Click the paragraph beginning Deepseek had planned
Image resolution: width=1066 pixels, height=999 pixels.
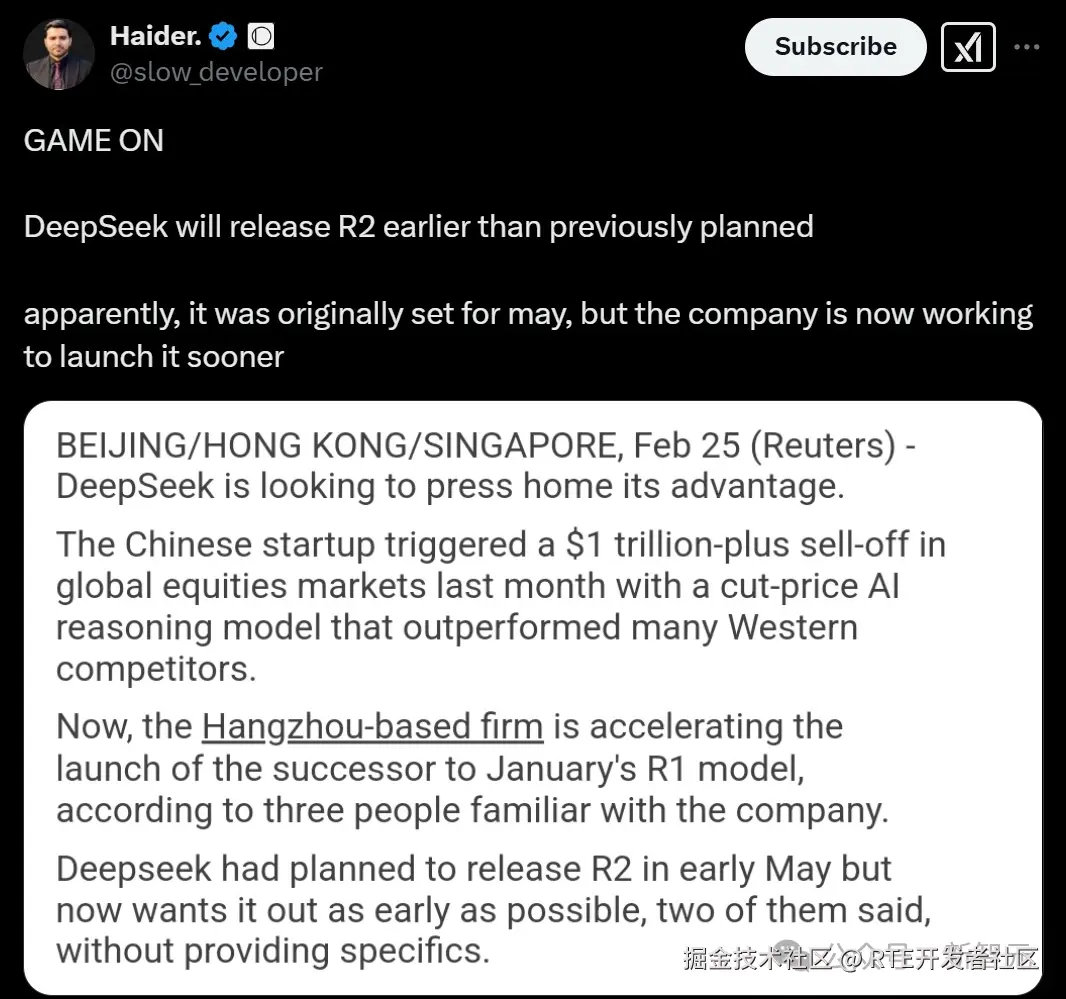pyautogui.click(x=494, y=910)
